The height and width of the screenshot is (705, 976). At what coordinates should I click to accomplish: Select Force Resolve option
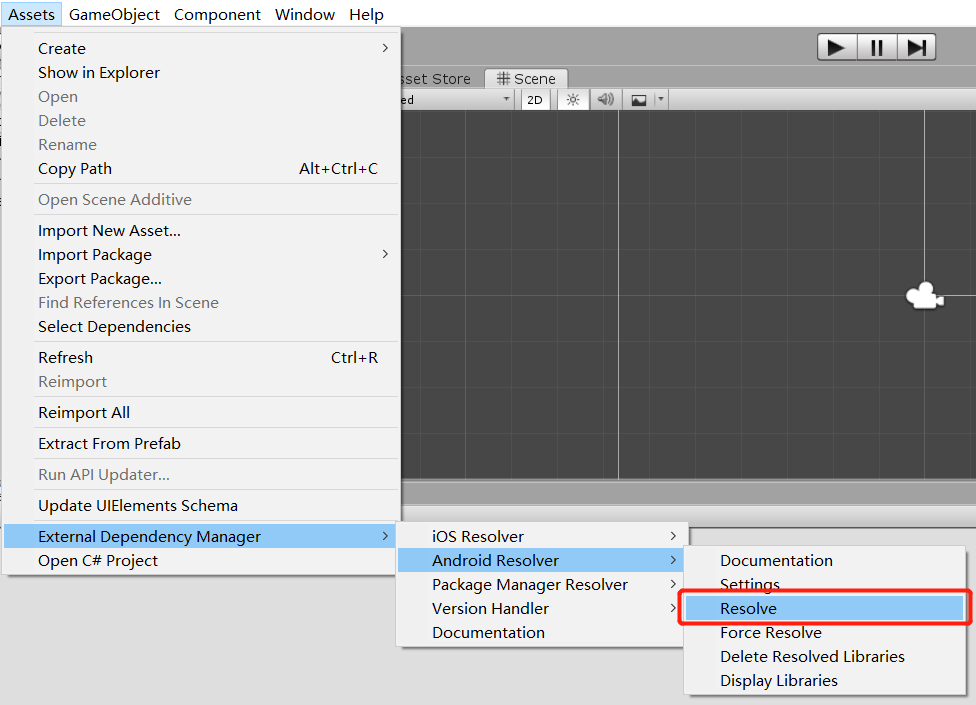(x=771, y=632)
